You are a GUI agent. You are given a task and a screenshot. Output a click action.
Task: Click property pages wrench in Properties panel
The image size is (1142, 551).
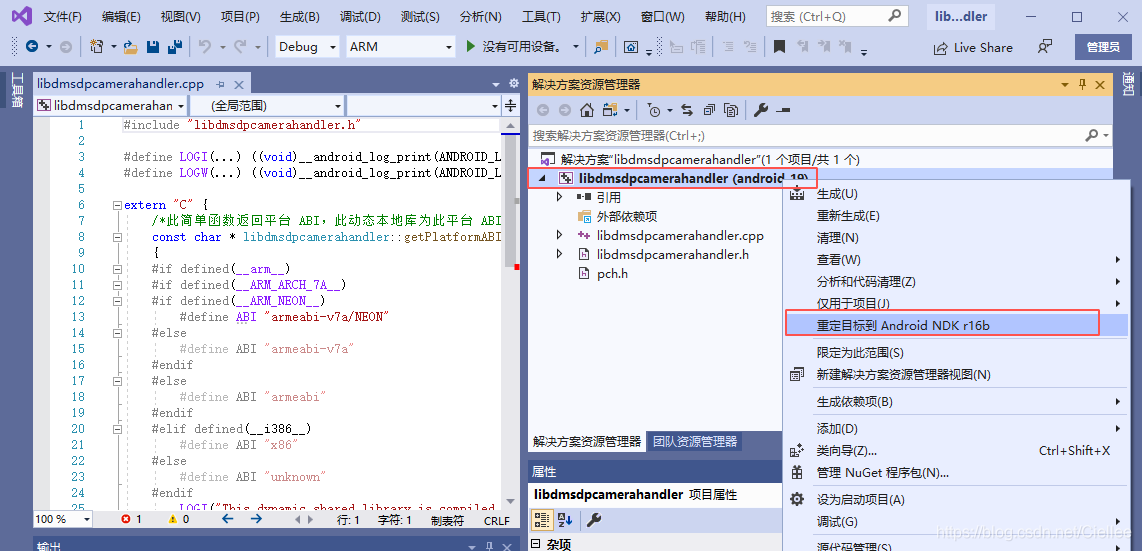[594, 520]
